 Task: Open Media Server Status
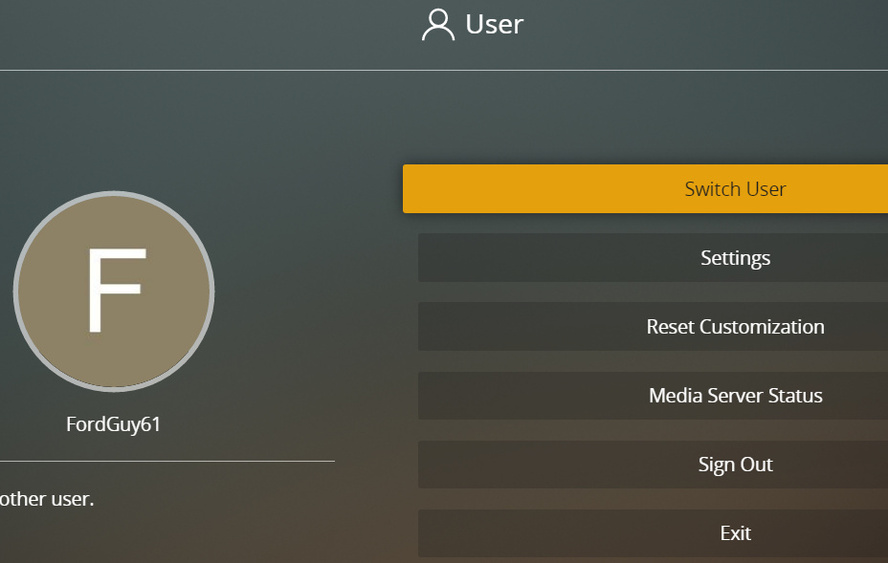click(x=735, y=396)
